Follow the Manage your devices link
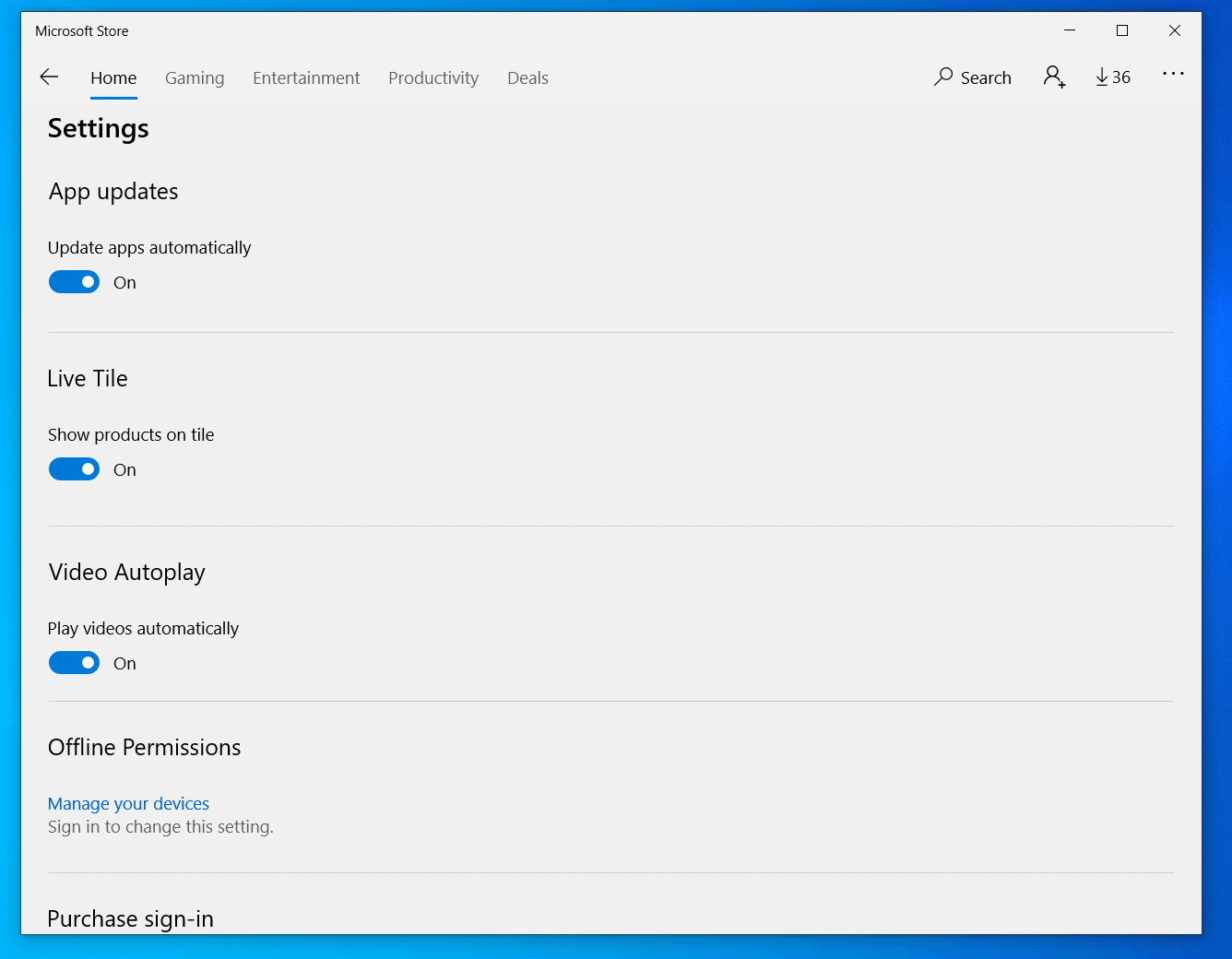1232x959 pixels. (x=128, y=803)
